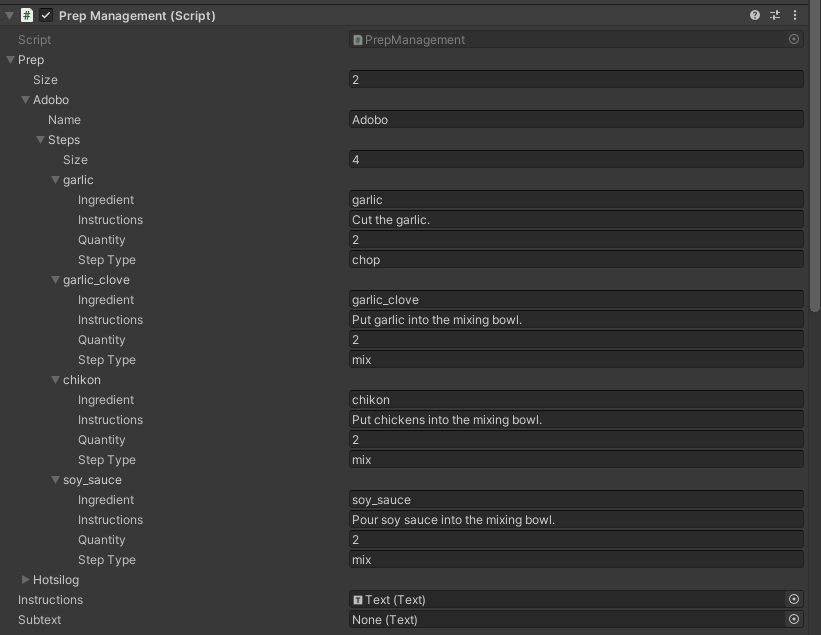Edit the chikon Step Type mix field
821x635 pixels.
(x=576, y=460)
